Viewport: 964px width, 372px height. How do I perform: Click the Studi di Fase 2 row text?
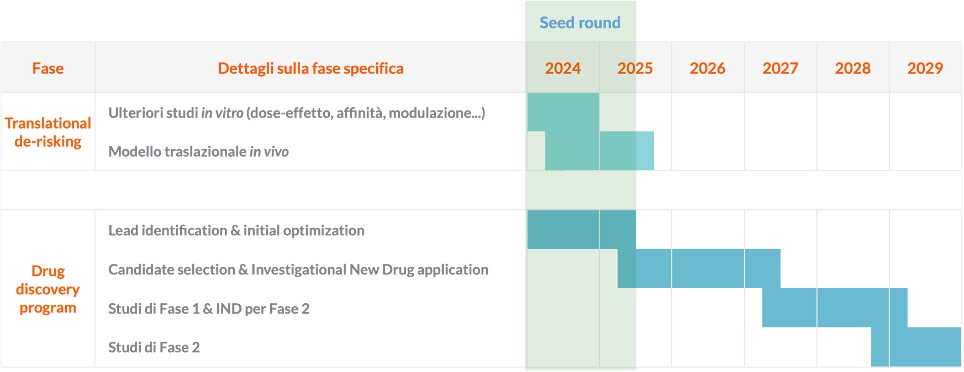[x=154, y=347]
